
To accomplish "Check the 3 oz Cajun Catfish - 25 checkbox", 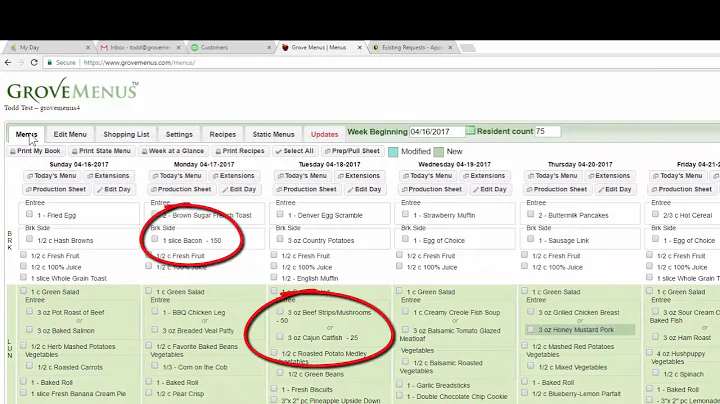I will pos(280,337).
